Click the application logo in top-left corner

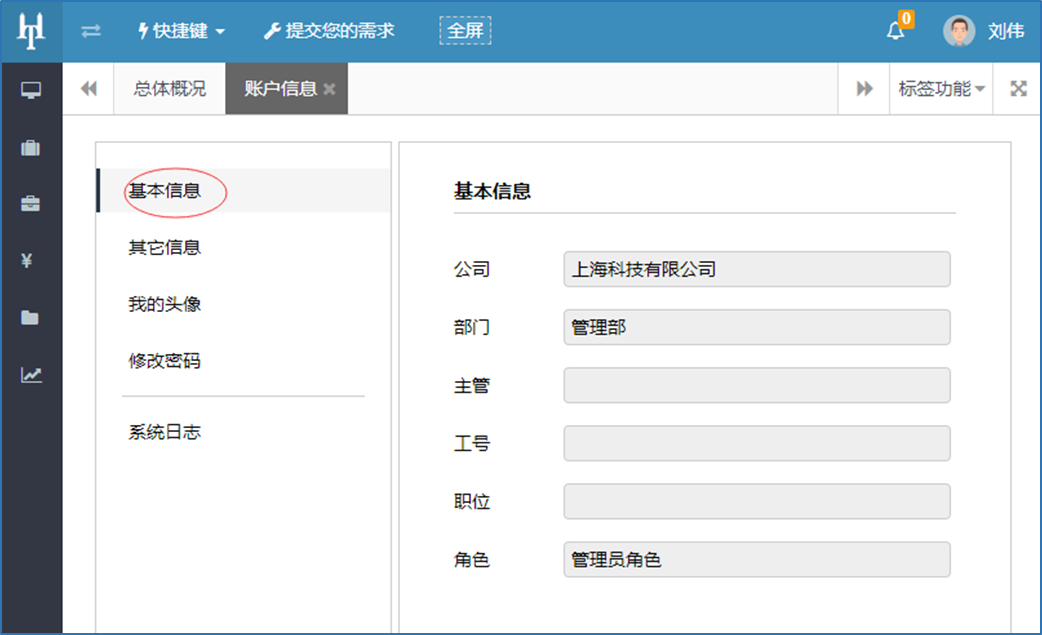pos(31,31)
